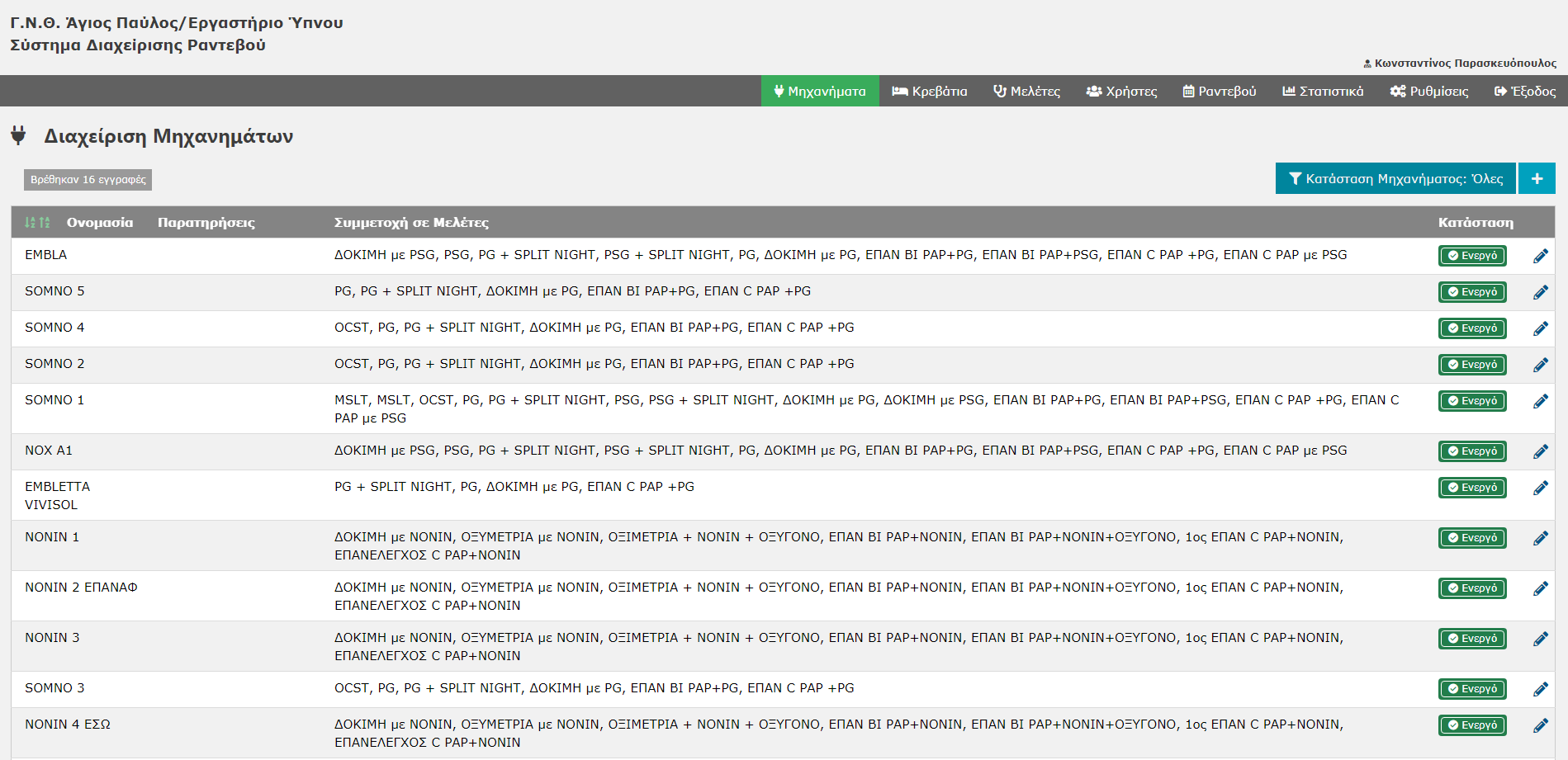The image size is (1568, 760).
Task: Open Κατάσταση Μηχανήματος filter dropdown
Action: coord(1395,178)
